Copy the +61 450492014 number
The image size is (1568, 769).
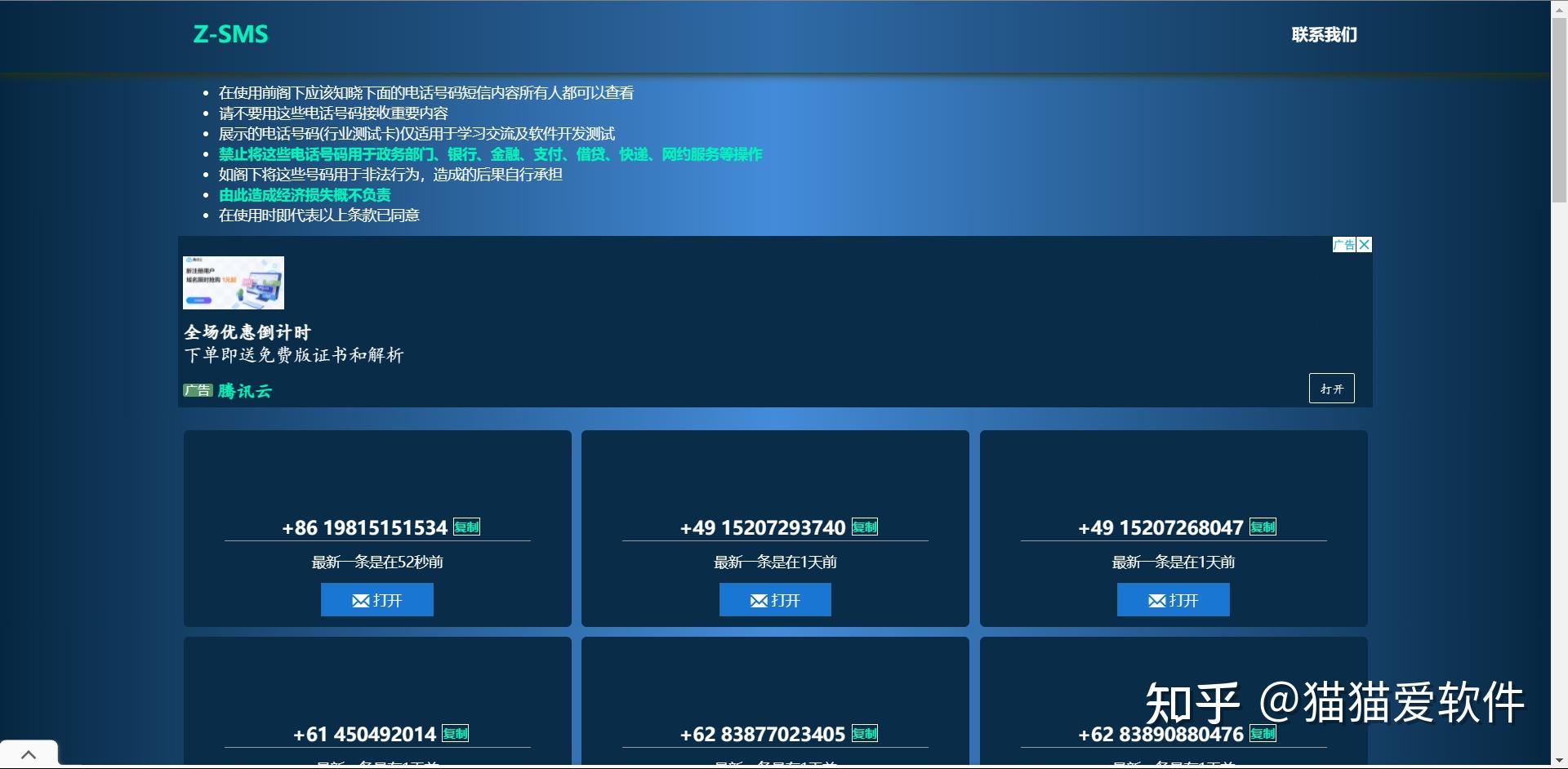coord(456,734)
